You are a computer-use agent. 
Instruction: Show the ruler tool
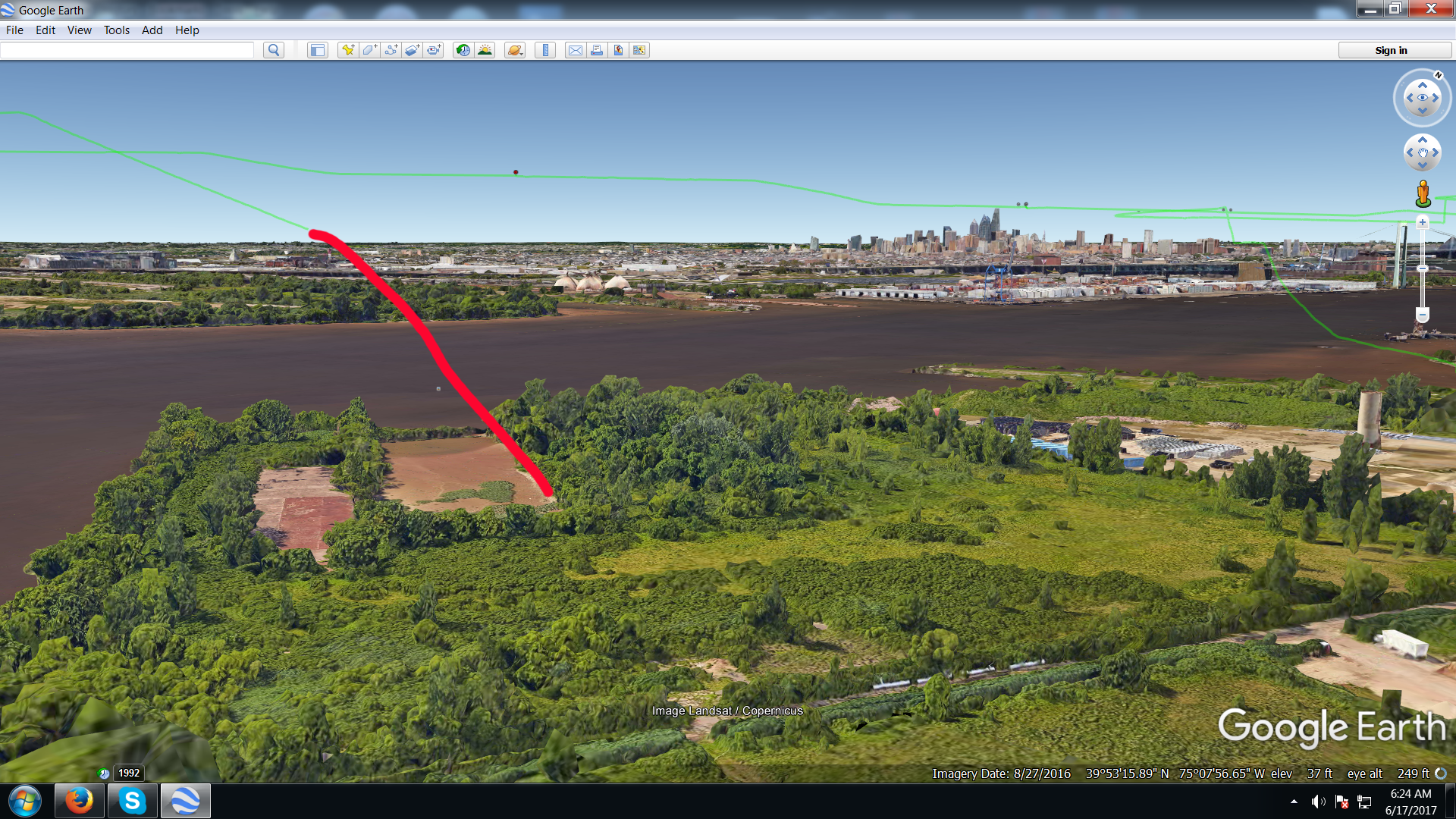coord(545,50)
